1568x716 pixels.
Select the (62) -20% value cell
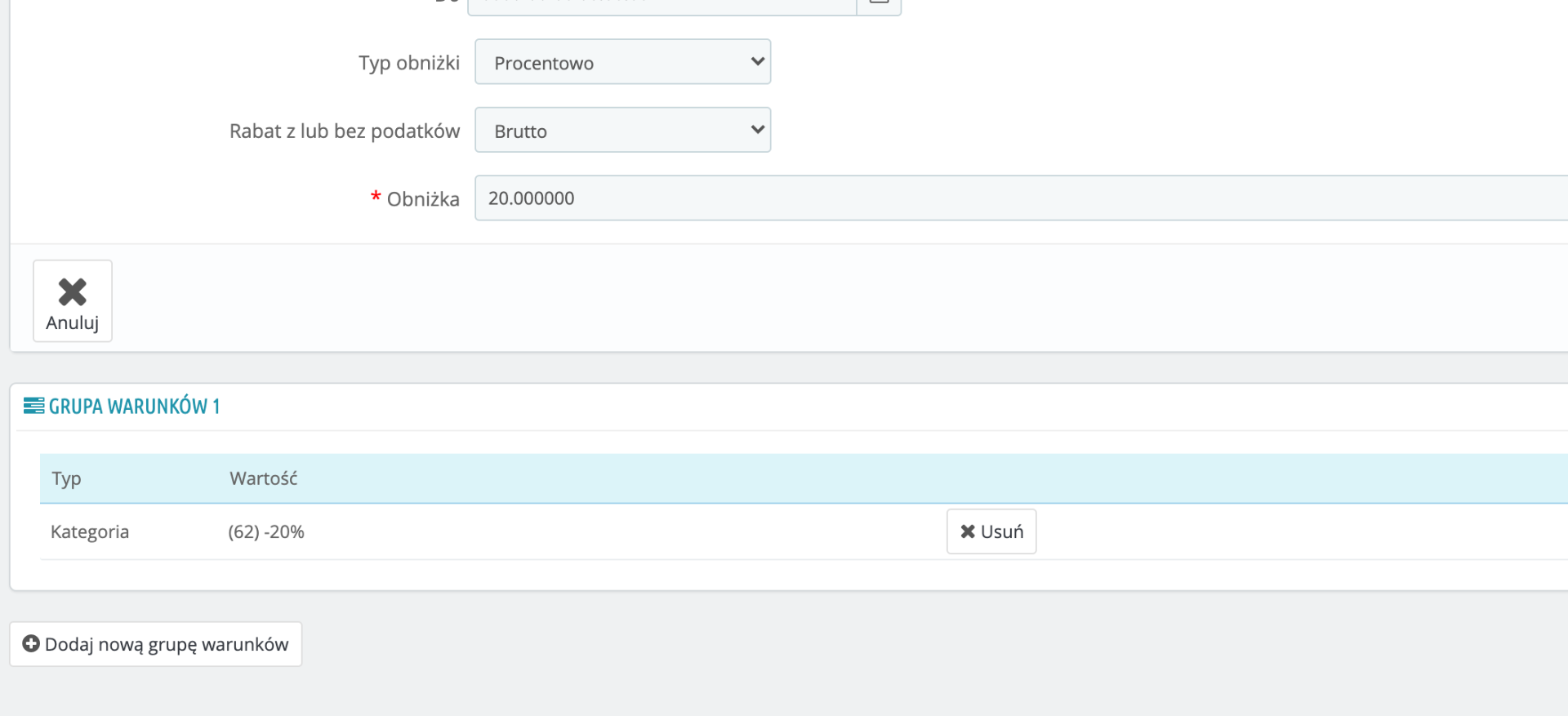point(266,532)
